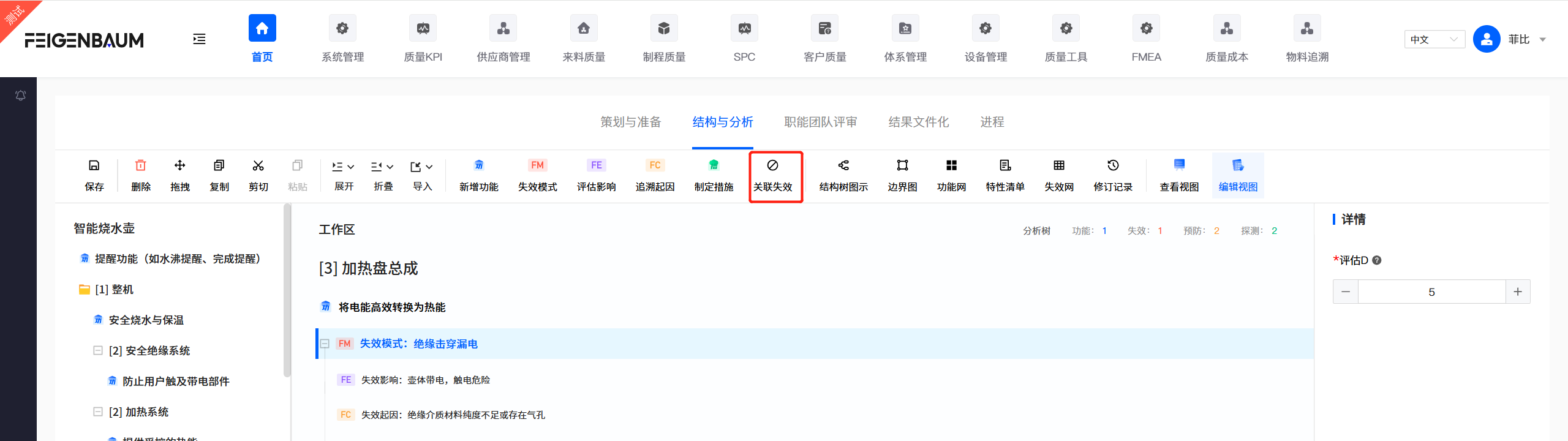The image size is (1568, 441).
Task: Open 设备管理 module
Action: coord(986,40)
